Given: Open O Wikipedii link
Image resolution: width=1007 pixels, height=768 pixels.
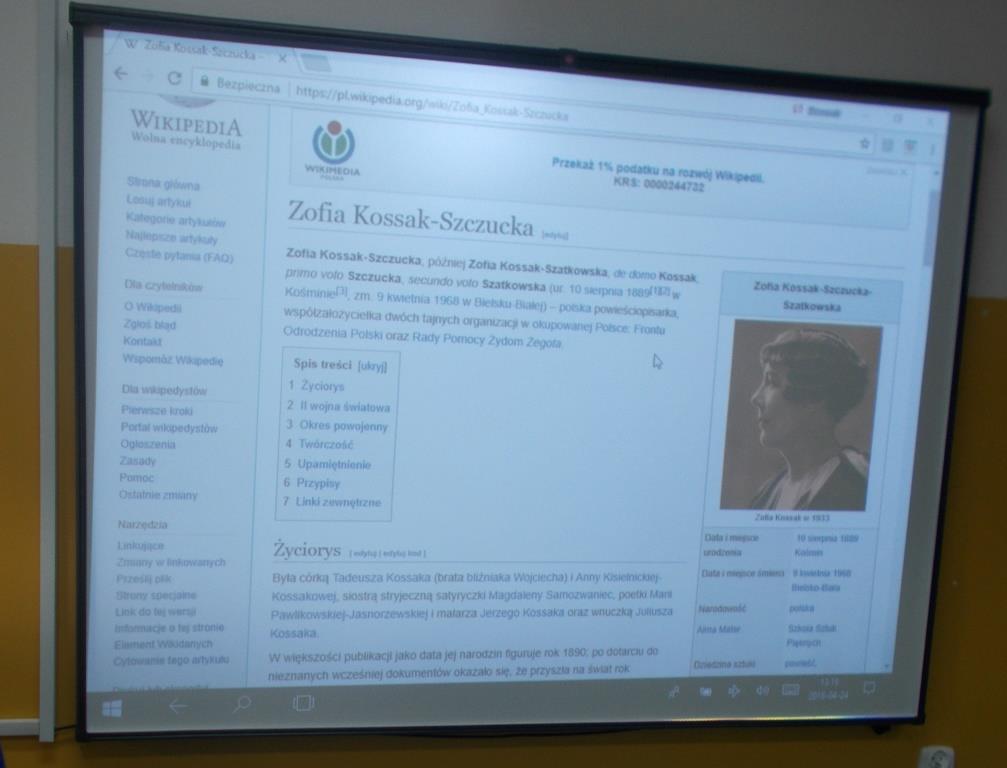Looking at the screenshot, I should coord(153,307).
